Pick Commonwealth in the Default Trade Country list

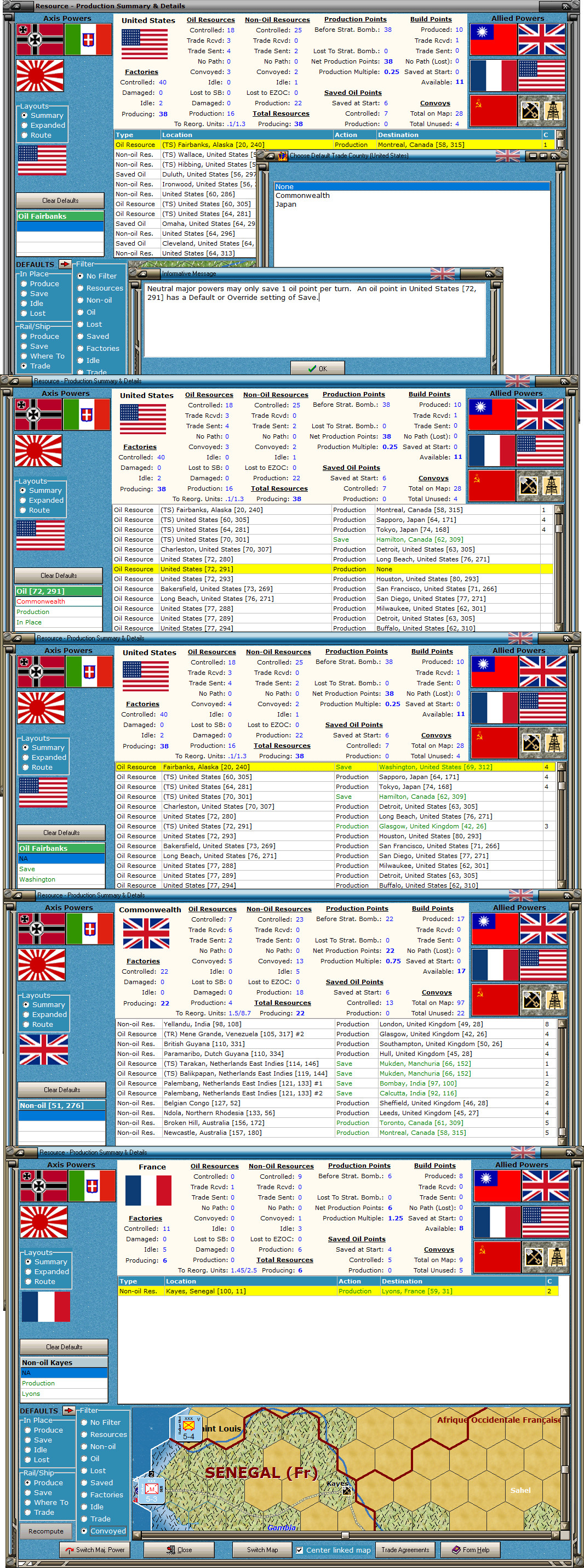click(412, 195)
